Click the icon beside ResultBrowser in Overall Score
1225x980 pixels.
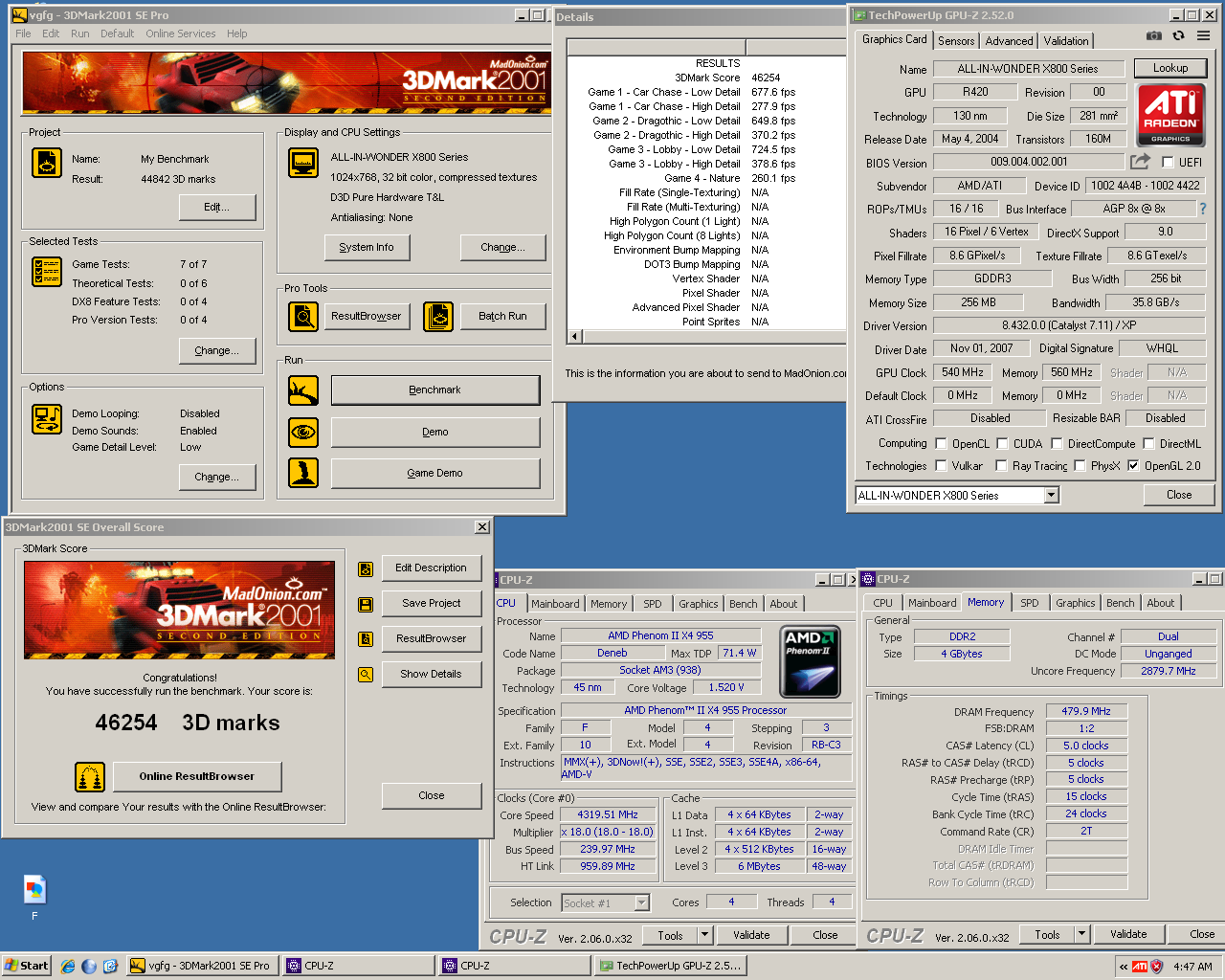point(366,639)
